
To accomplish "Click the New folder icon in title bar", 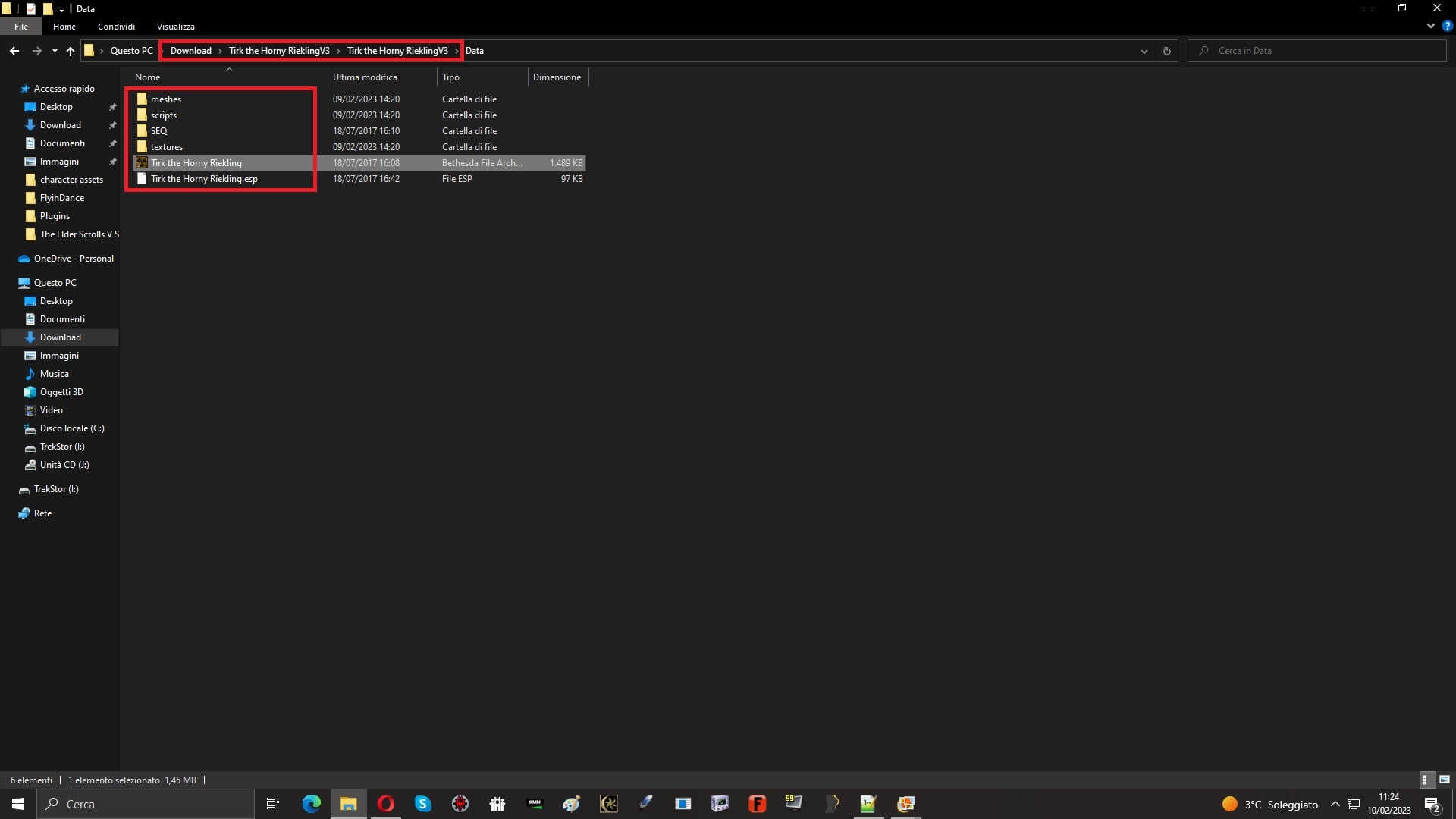I will (x=47, y=9).
